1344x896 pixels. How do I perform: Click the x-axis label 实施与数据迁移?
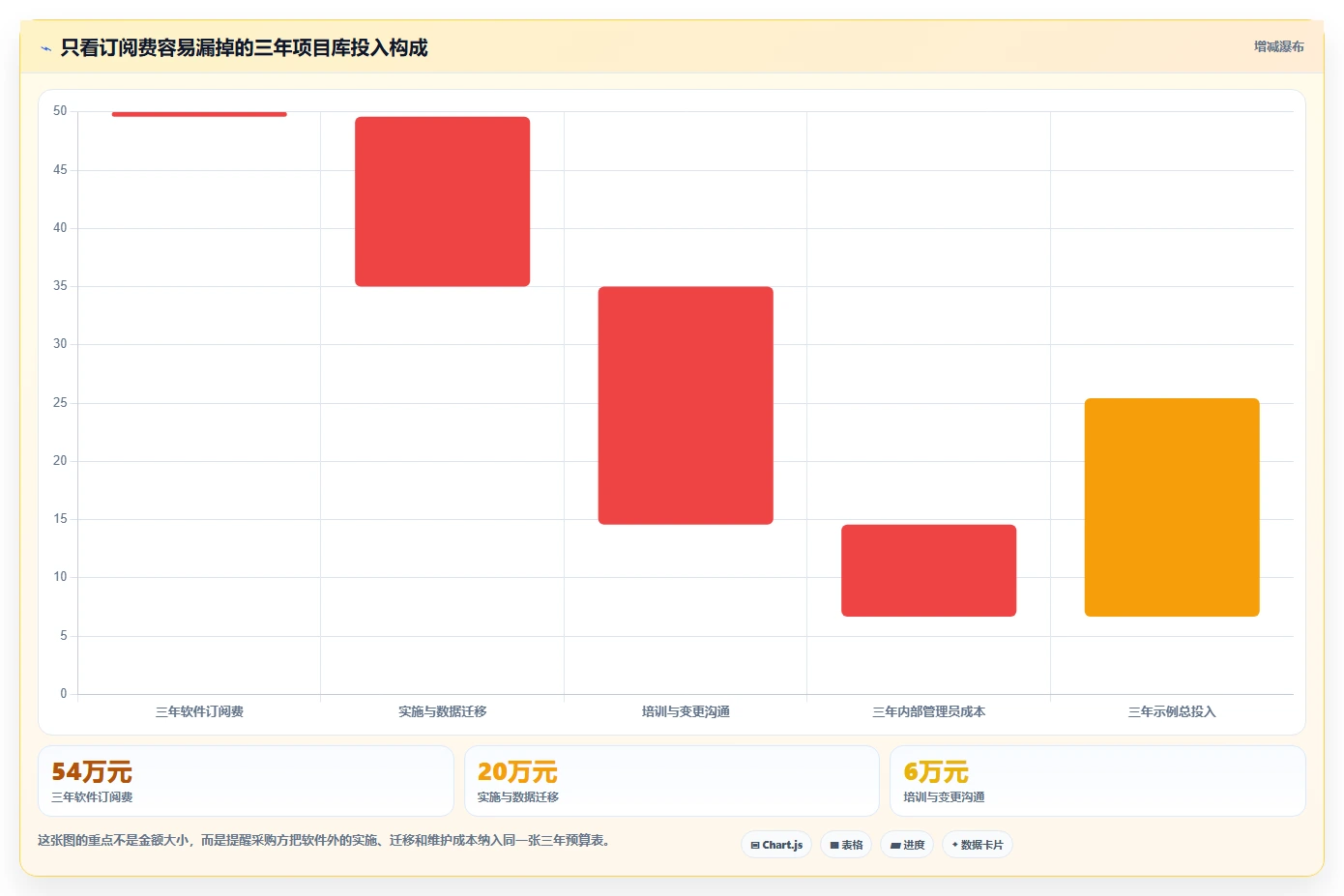coord(443,711)
